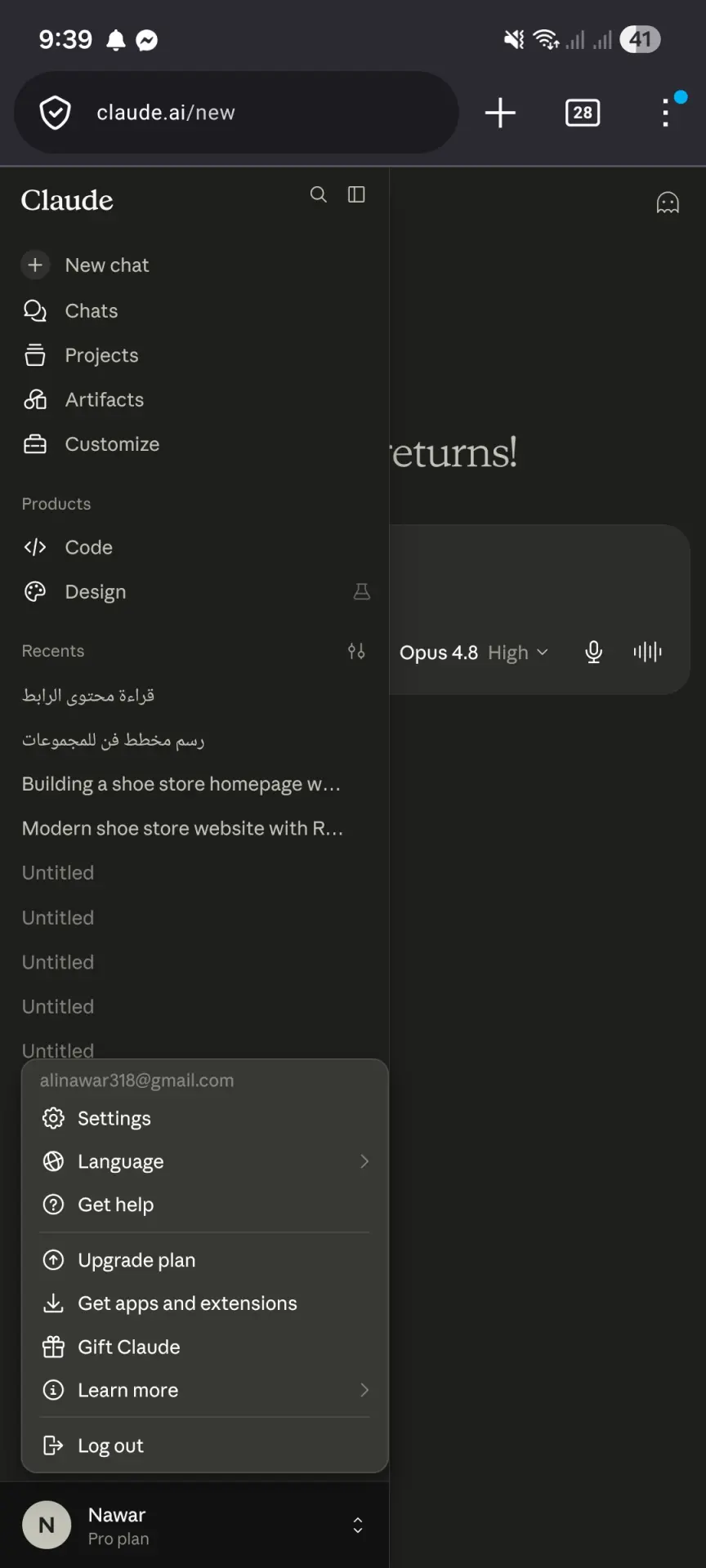Start voice dictation with microphone icon

594,652
